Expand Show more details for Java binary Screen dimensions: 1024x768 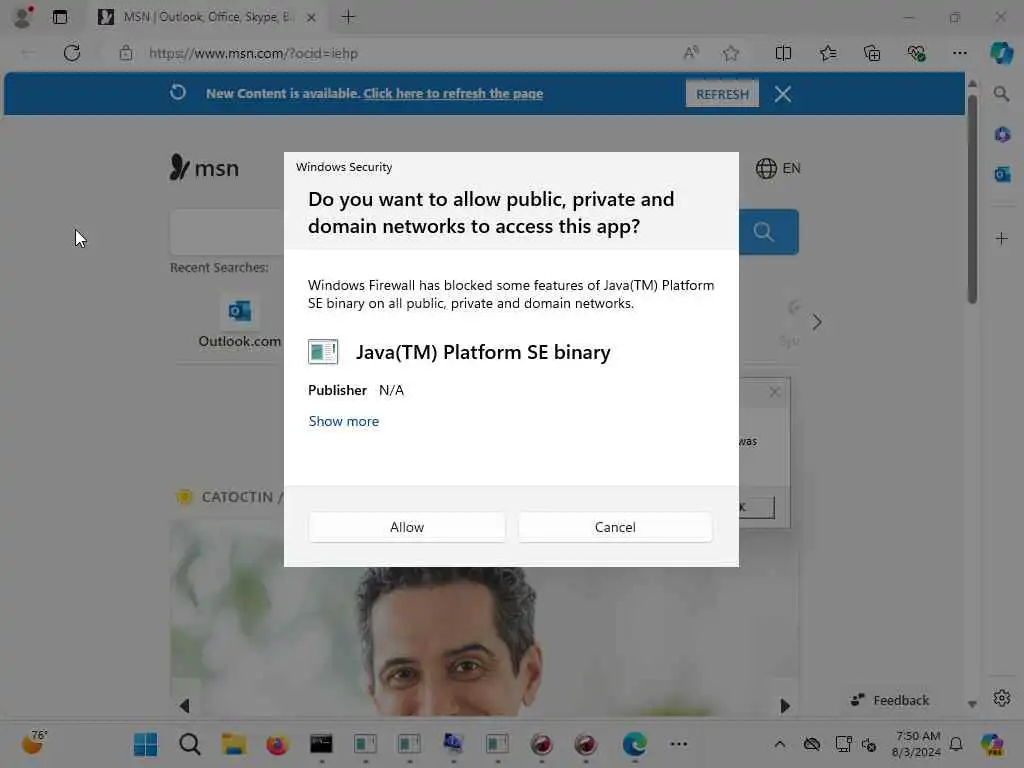344,421
